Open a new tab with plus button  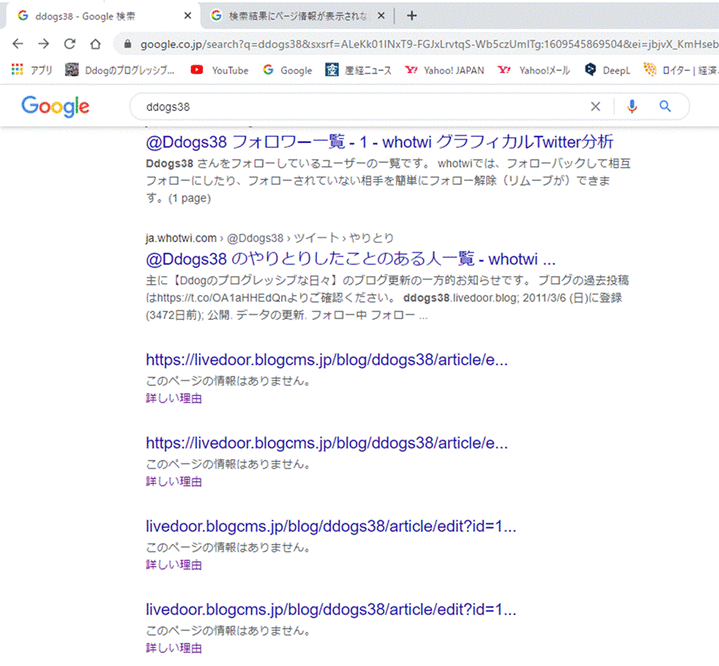click(x=412, y=16)
